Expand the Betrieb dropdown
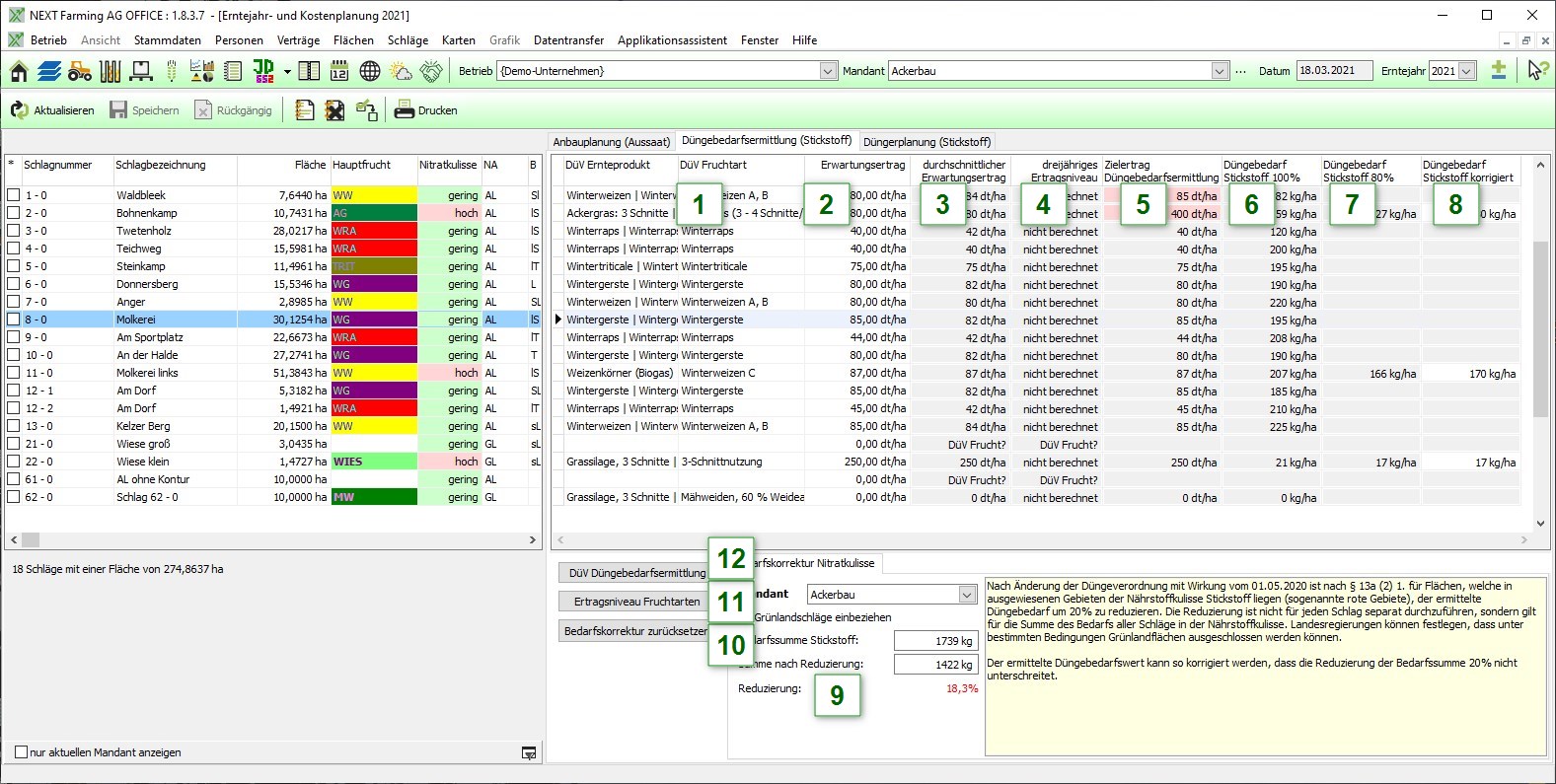Image resolution: width=1556 pixels, height=784 pixels. 828,71
